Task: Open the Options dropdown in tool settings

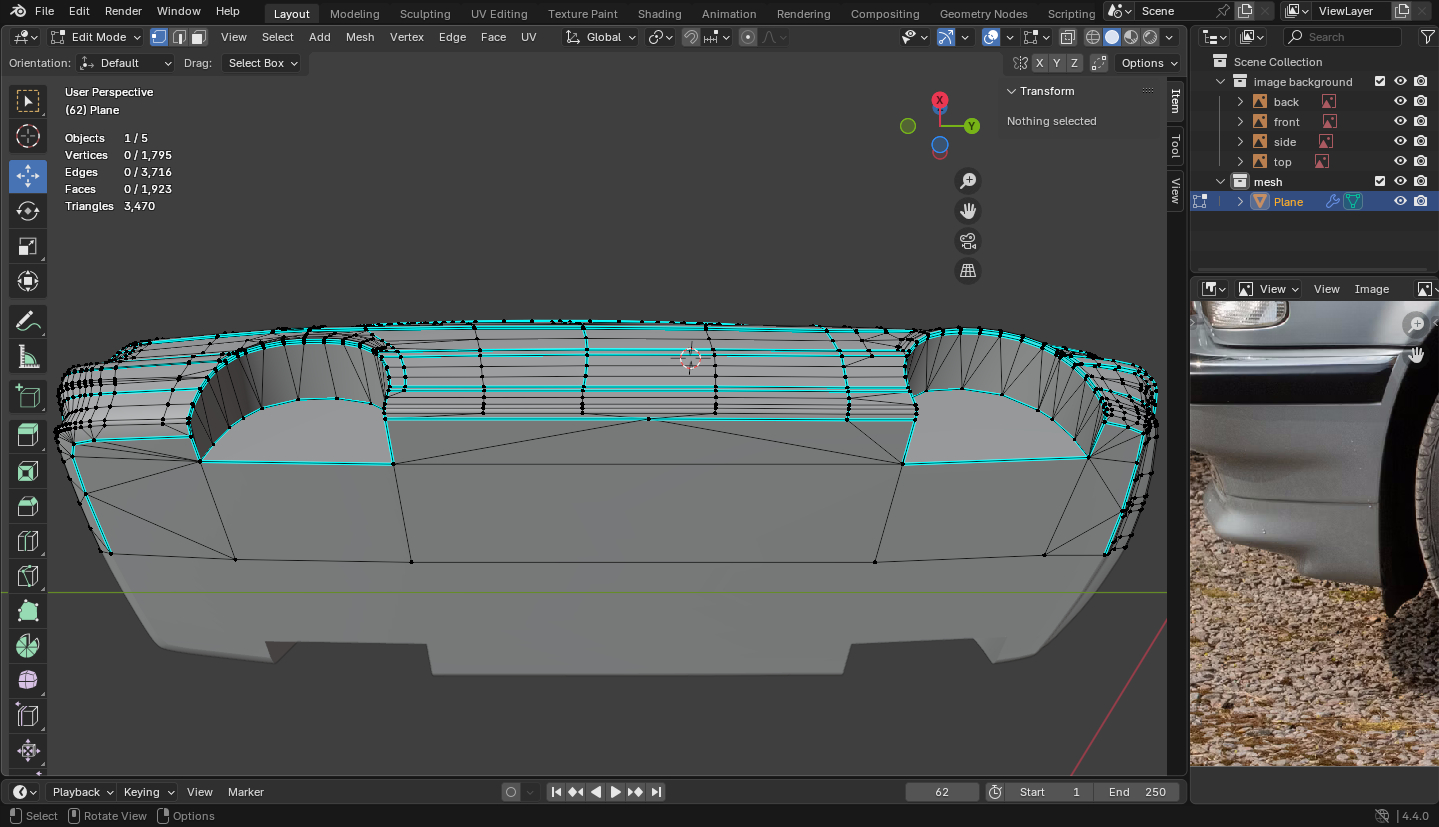Action: (x=1148, y=63)
